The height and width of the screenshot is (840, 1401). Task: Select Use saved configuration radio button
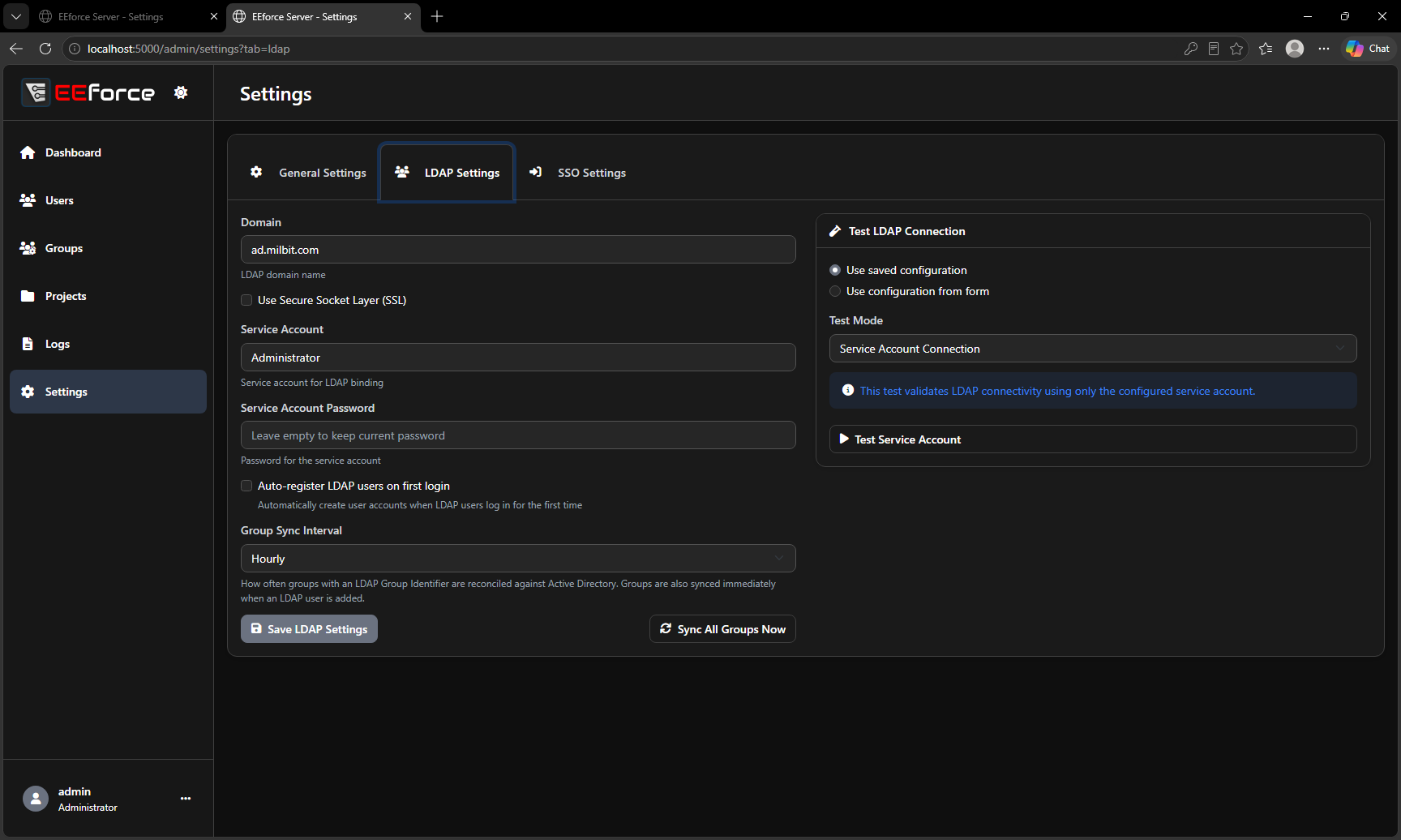835,270
